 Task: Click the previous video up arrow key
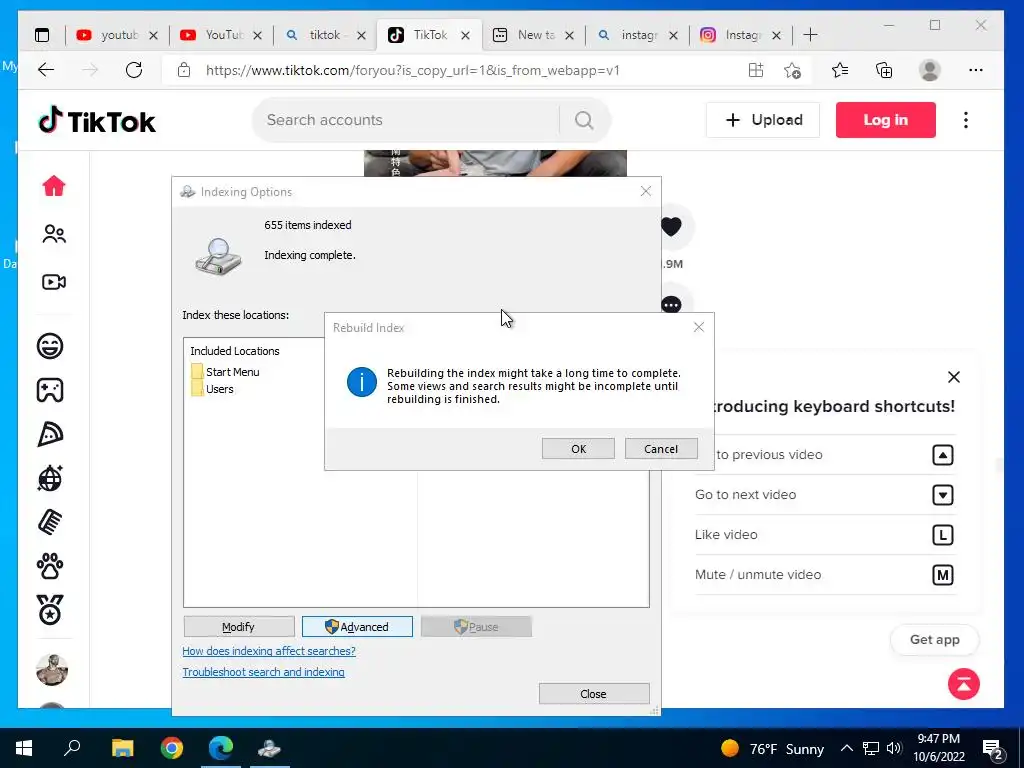point(942,455)
